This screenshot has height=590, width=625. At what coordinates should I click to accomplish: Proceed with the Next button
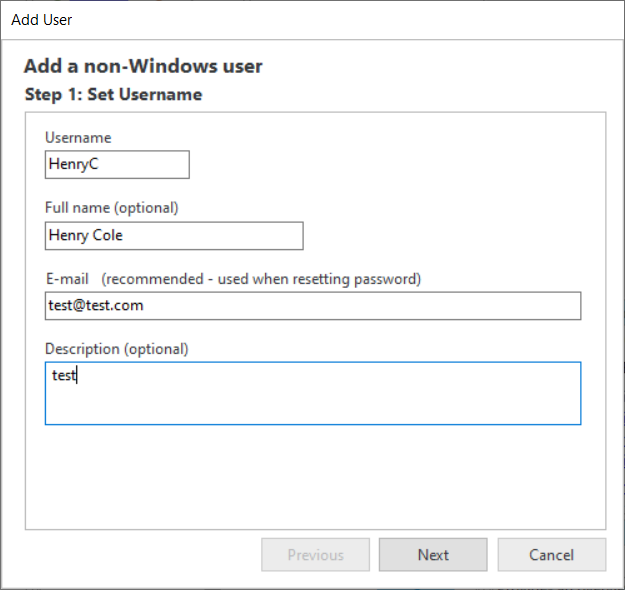tap(433, 555)
